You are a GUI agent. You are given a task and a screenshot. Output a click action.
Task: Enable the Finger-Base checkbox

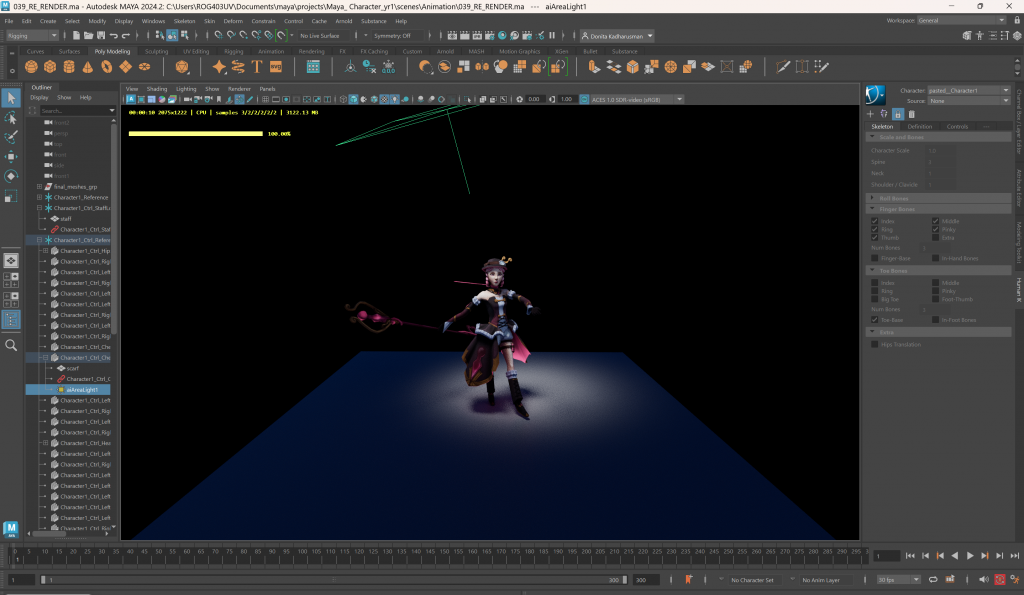tap(874, 259)
